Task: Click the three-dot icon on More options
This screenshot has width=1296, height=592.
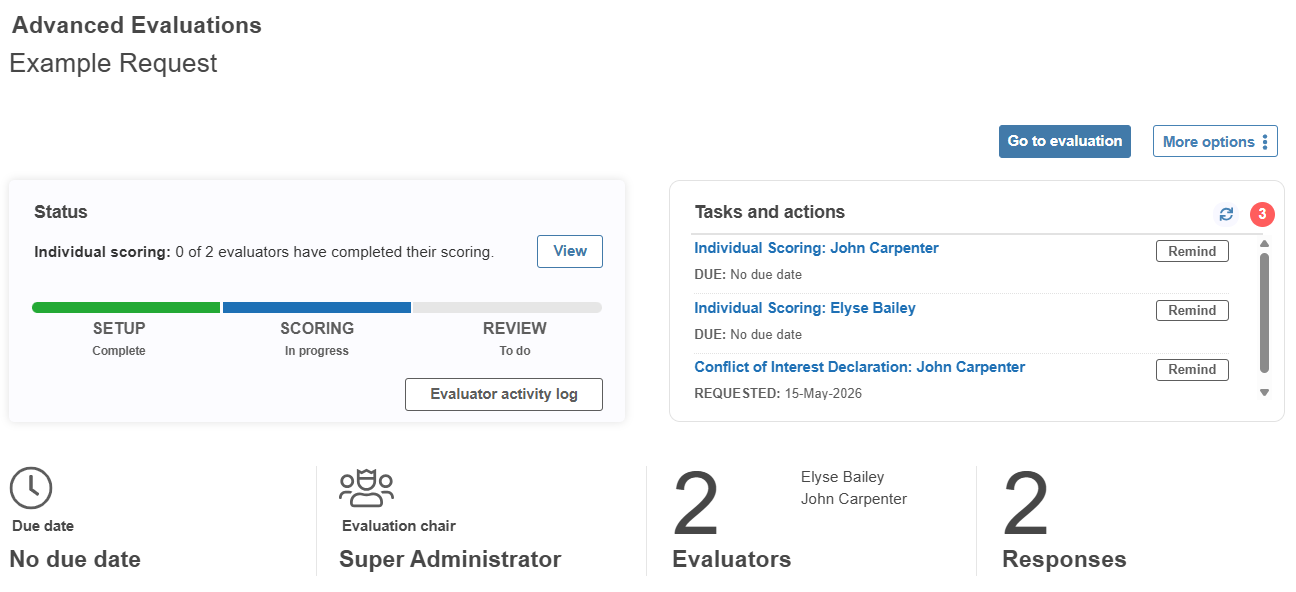Action: point(1265,142)
